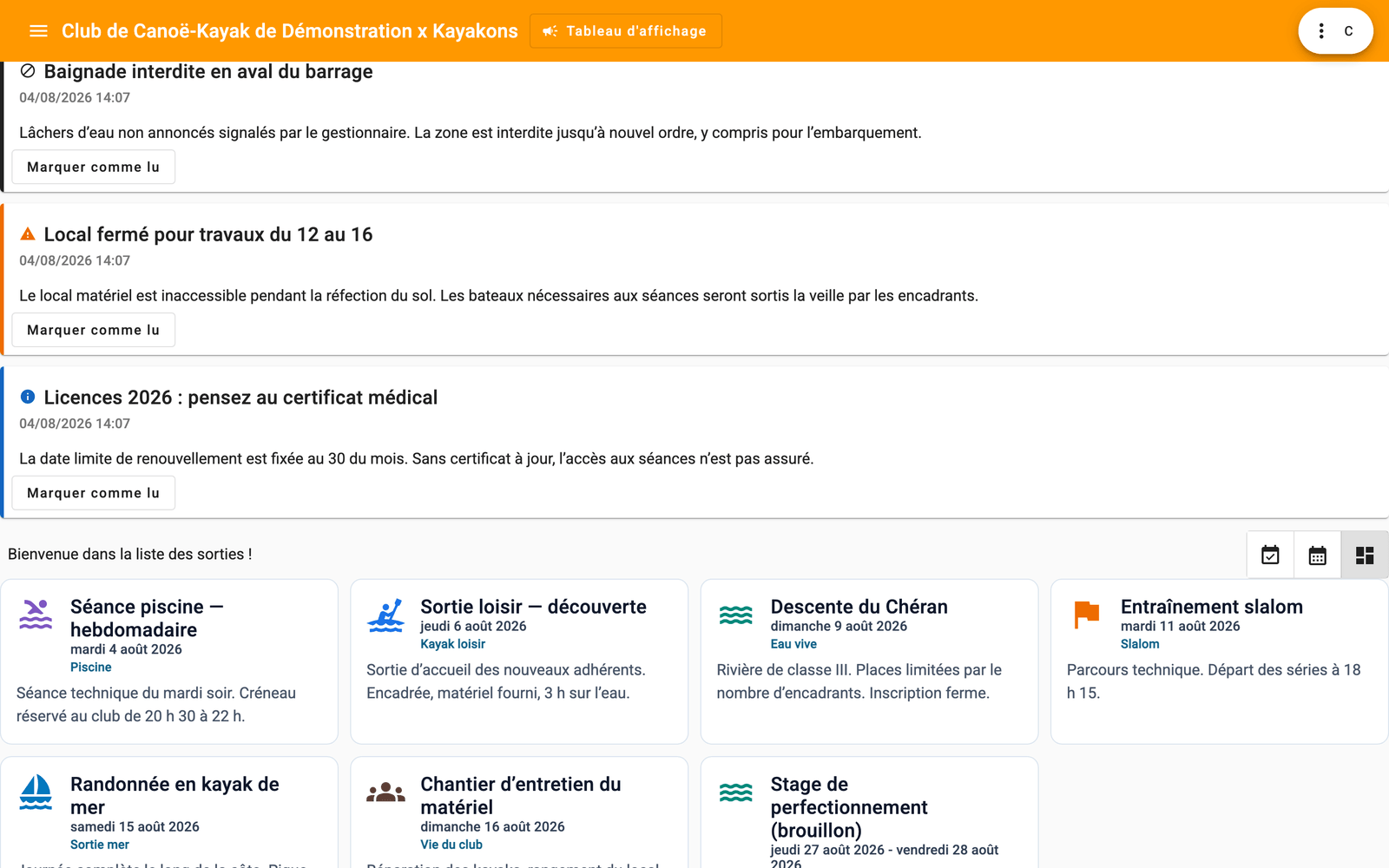This screenshot has height=868, width=1389.
Task: Click the Baignade interdite en aval du barrage title
Action: tap(208, 71)
